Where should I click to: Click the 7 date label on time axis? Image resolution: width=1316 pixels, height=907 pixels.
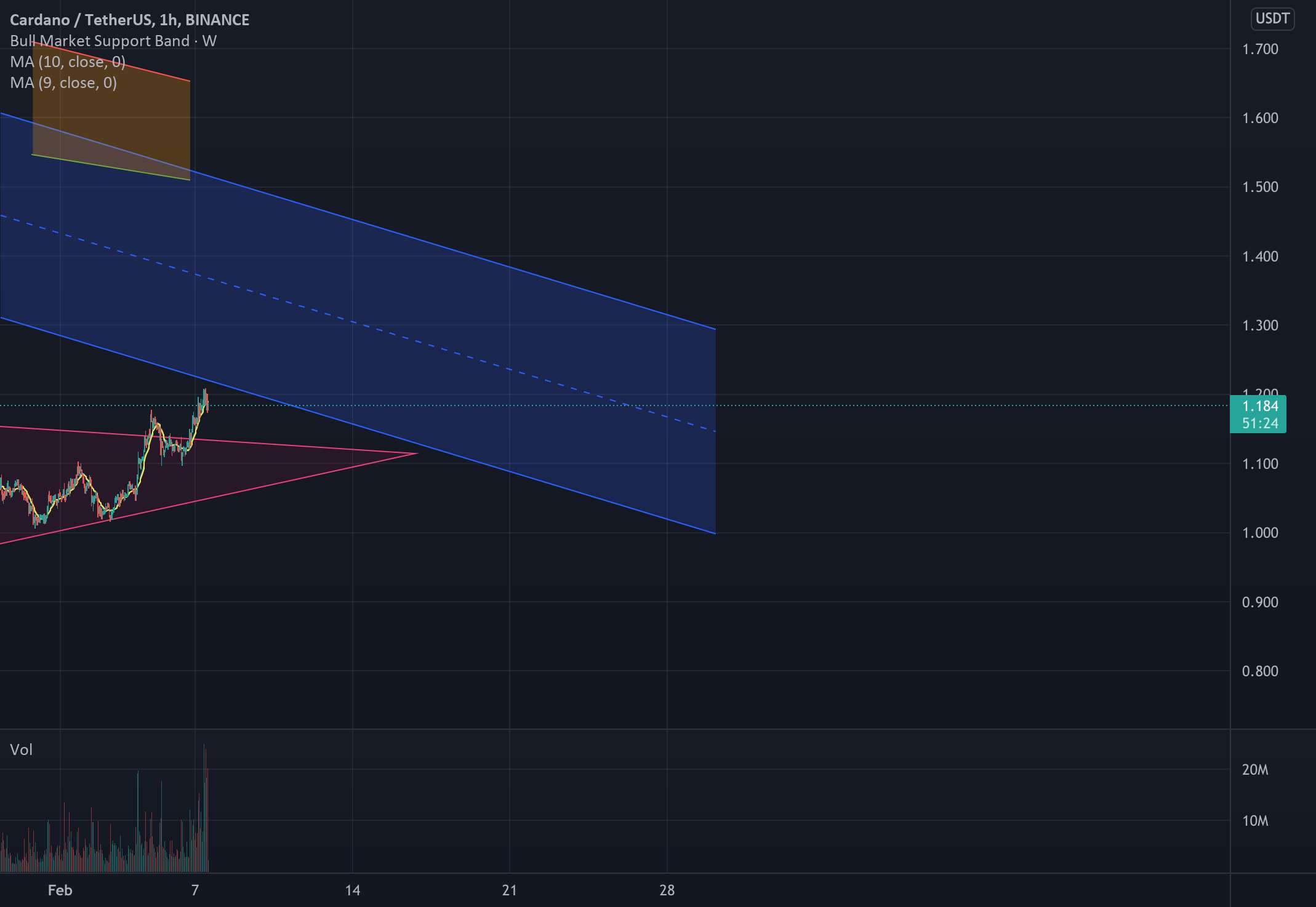195,890
